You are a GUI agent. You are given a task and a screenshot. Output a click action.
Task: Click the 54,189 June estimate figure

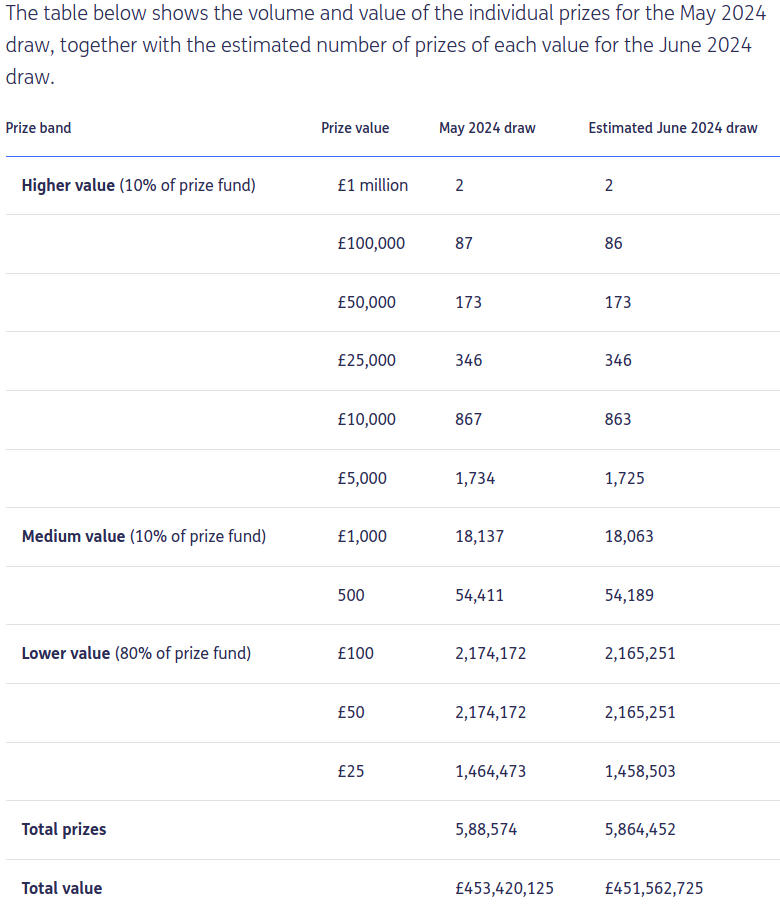[x=629, y=595]
